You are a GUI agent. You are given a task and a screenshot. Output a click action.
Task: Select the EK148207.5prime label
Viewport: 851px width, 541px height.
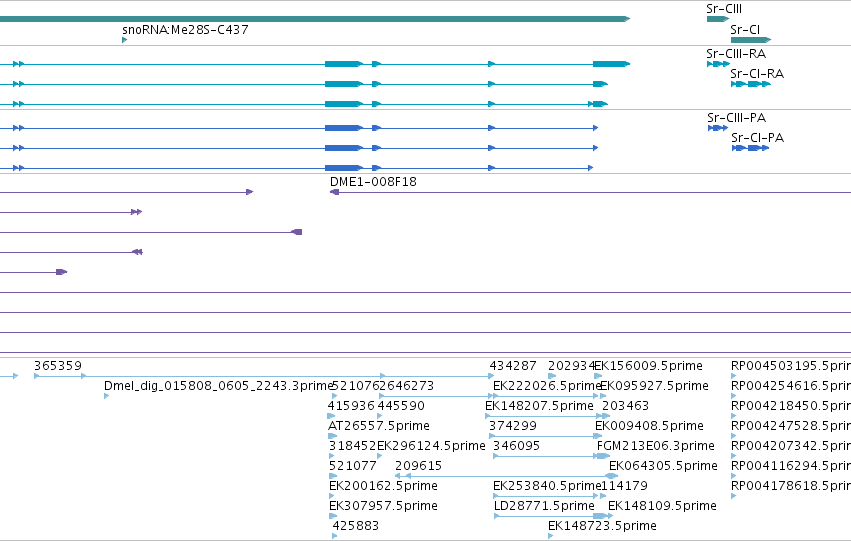pos(539,406)
